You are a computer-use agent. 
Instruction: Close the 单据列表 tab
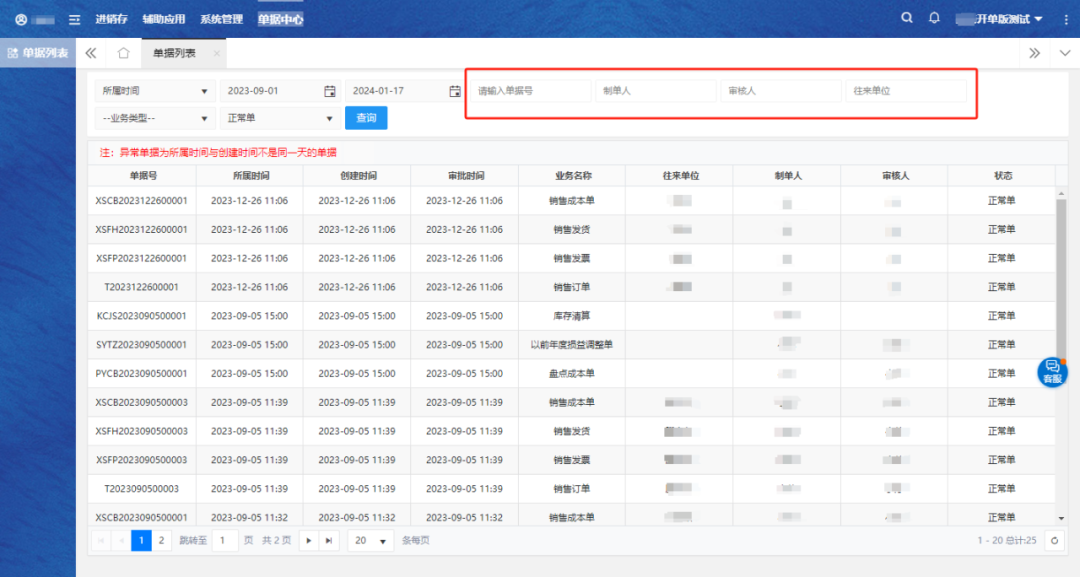pos(217,53)
